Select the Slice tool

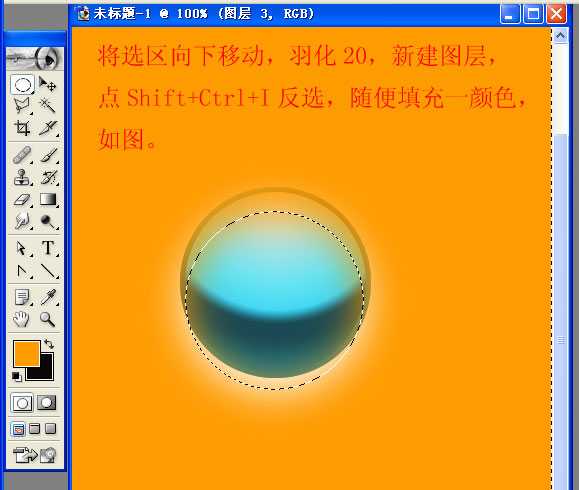48,128
